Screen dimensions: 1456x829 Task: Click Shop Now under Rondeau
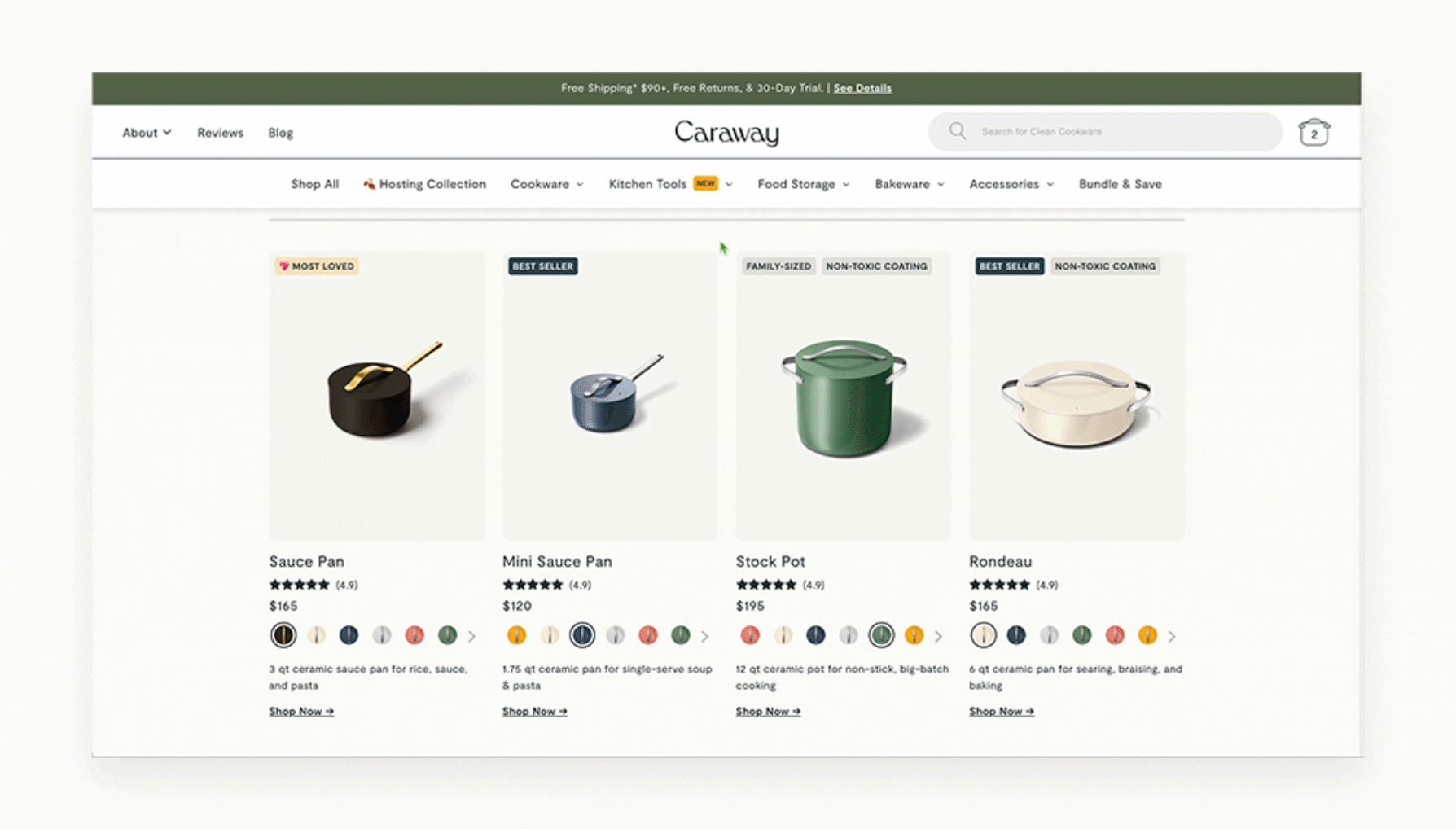click(x=1002, y=711)
